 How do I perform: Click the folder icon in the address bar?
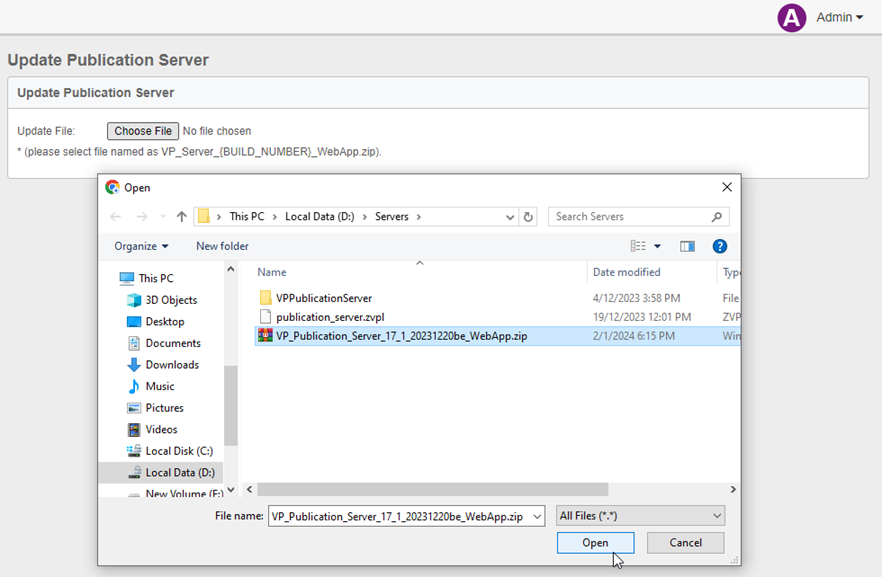[204, 217]
